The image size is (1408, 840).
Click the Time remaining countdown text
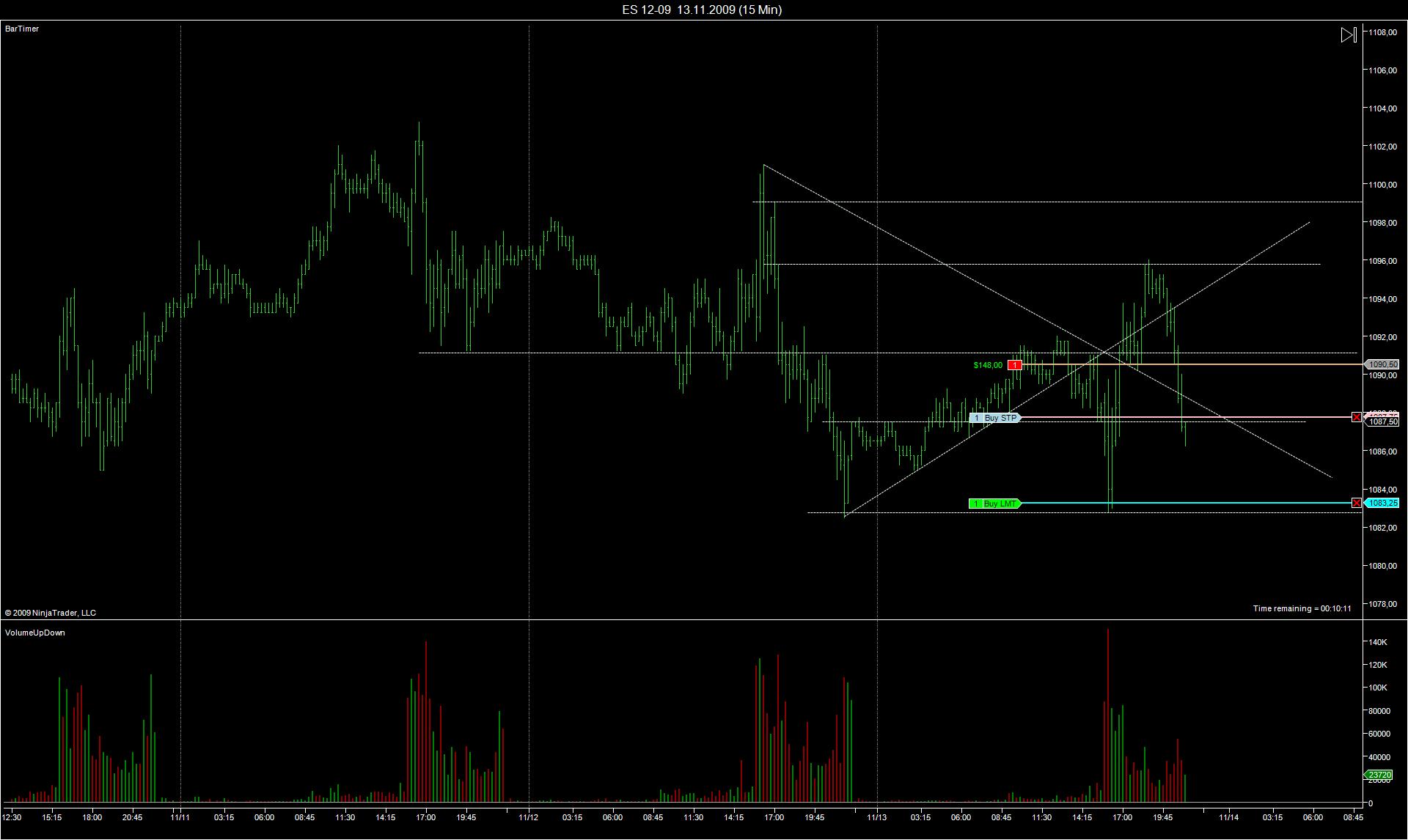(x=1302, y=608)
